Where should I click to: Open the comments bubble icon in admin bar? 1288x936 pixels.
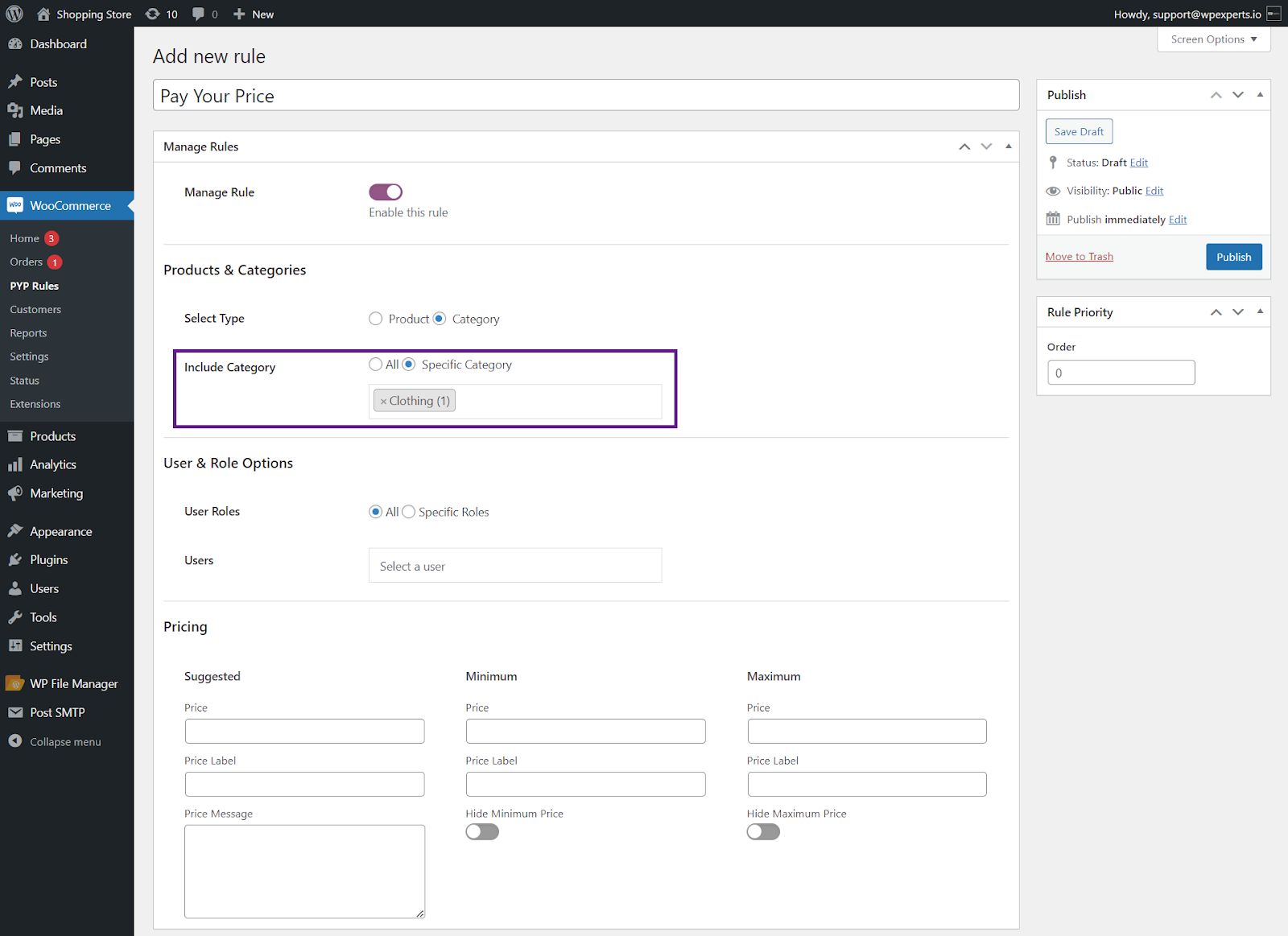click(x=198, y=14)
